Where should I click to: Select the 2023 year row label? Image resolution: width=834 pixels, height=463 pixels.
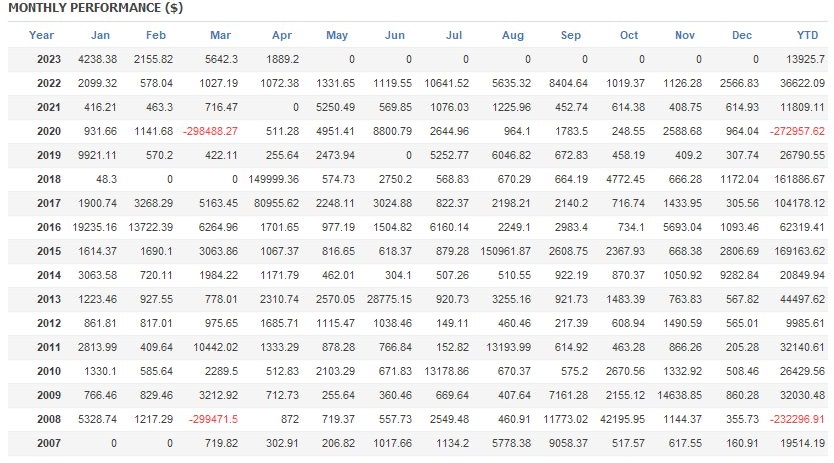coord(48,58)
